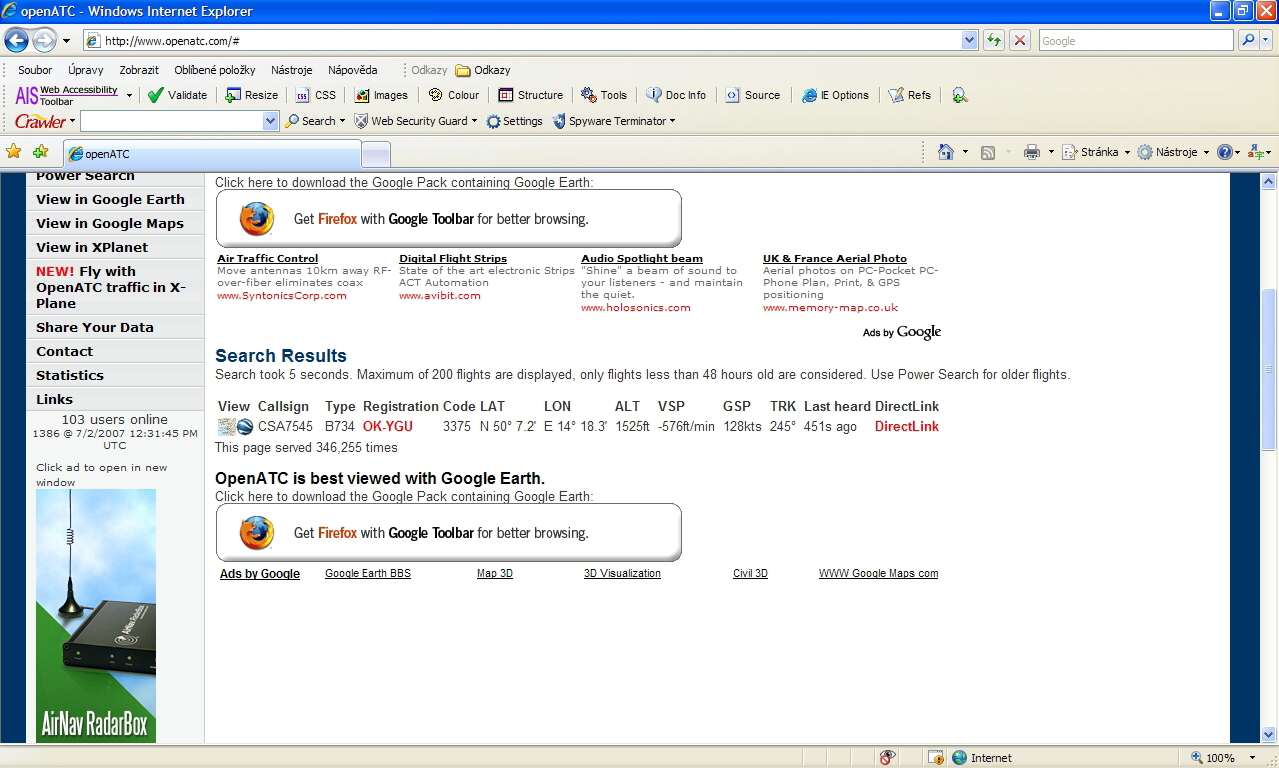Click View in Google Maps sidebar link
The width and height of the screenshot is (1279, 768).
(110, 223)
